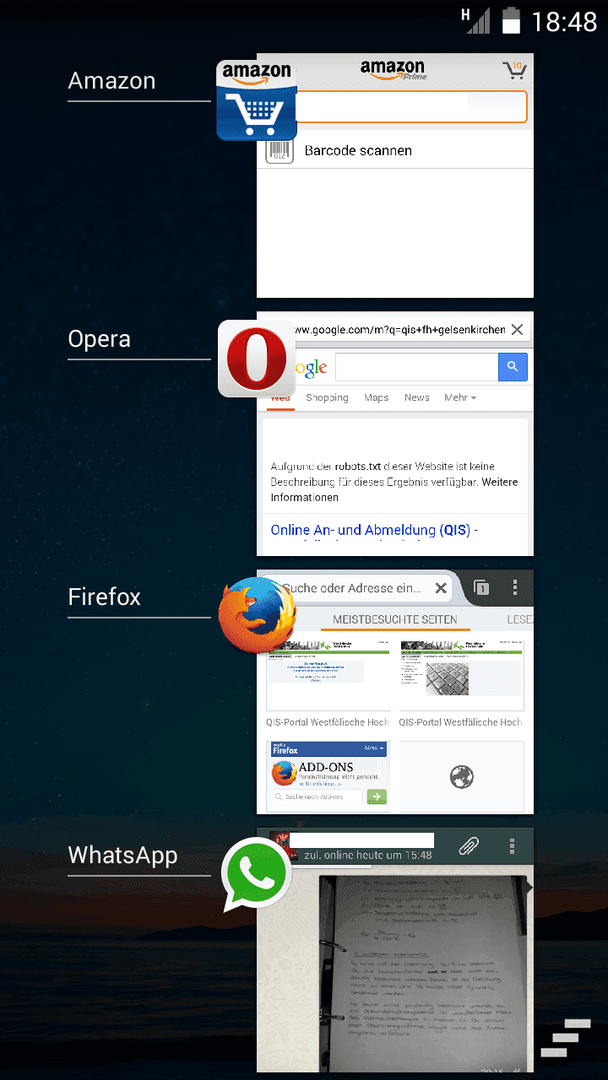Switch to Google Shopping tab

[327, 397]
